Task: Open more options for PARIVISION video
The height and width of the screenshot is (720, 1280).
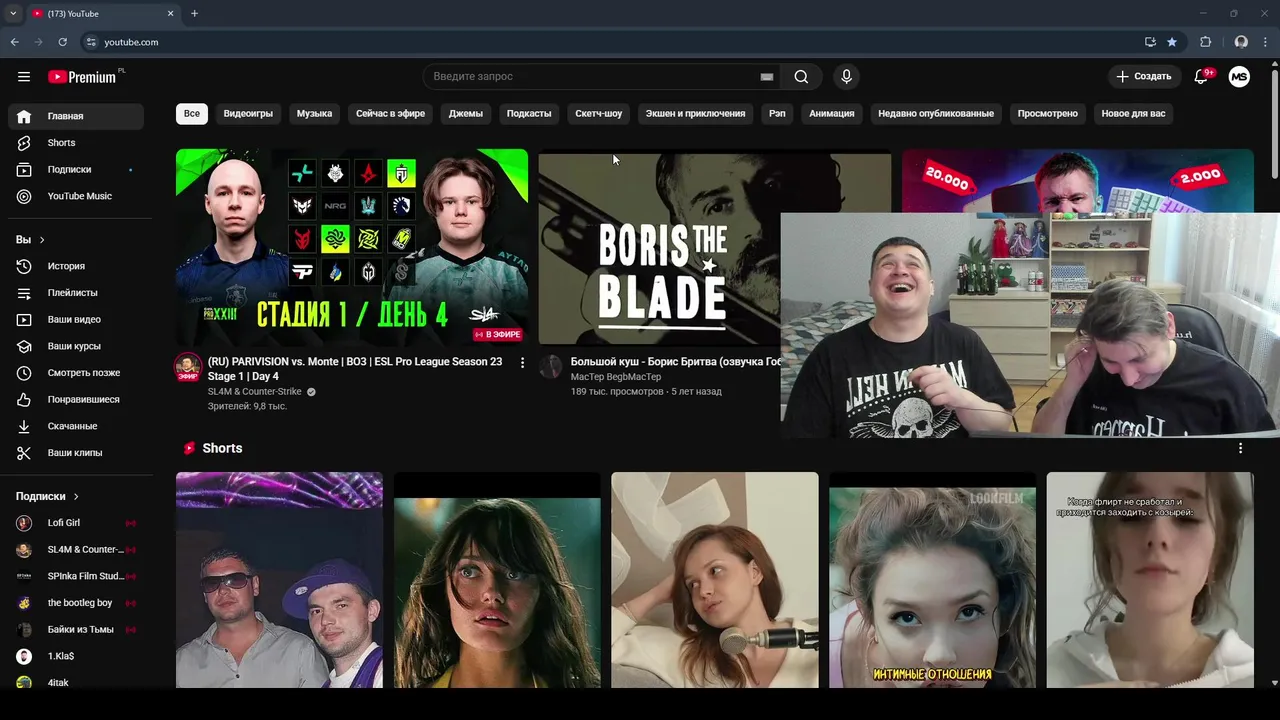Action: [522, 363]
